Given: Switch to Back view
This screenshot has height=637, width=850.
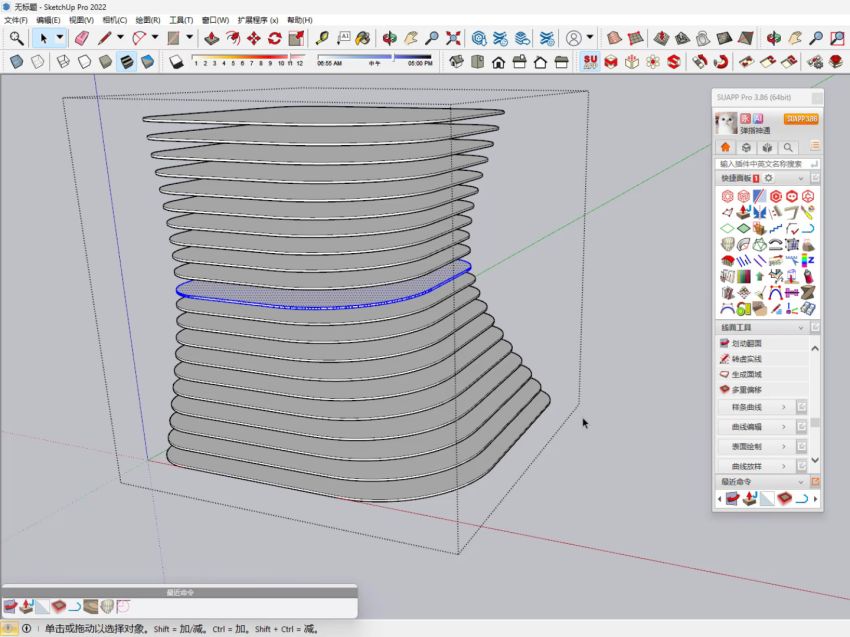Looking at the screenshot, I should (540, 62).
